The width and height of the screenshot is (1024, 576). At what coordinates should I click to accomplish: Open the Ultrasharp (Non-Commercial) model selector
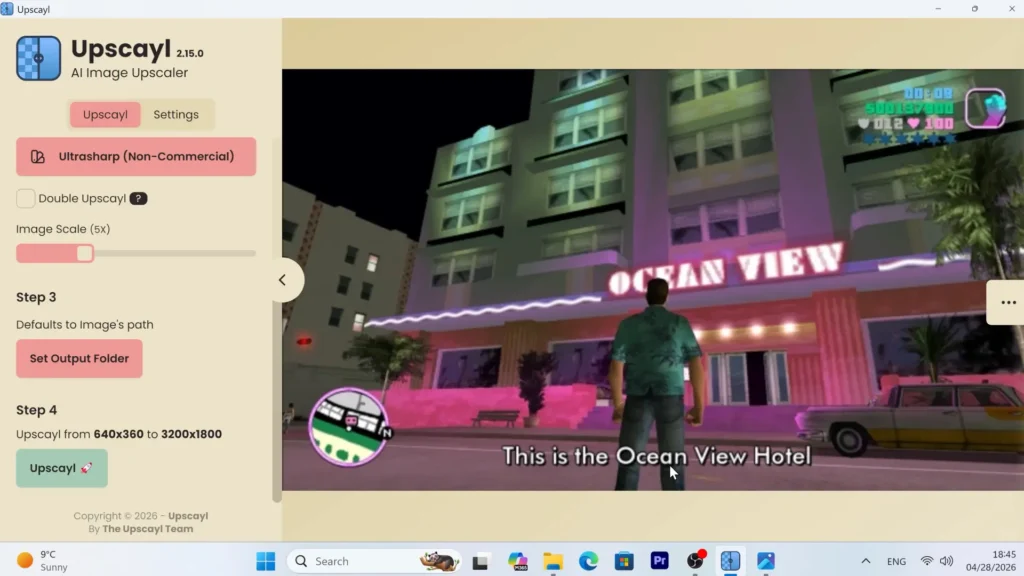136,156
